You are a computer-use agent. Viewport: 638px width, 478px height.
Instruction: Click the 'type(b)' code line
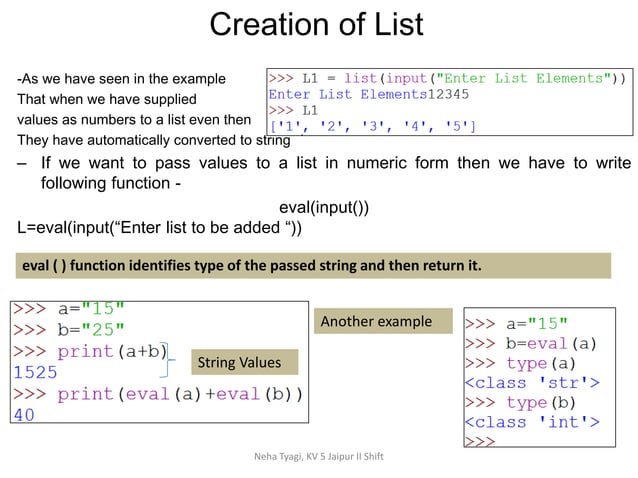521,403
